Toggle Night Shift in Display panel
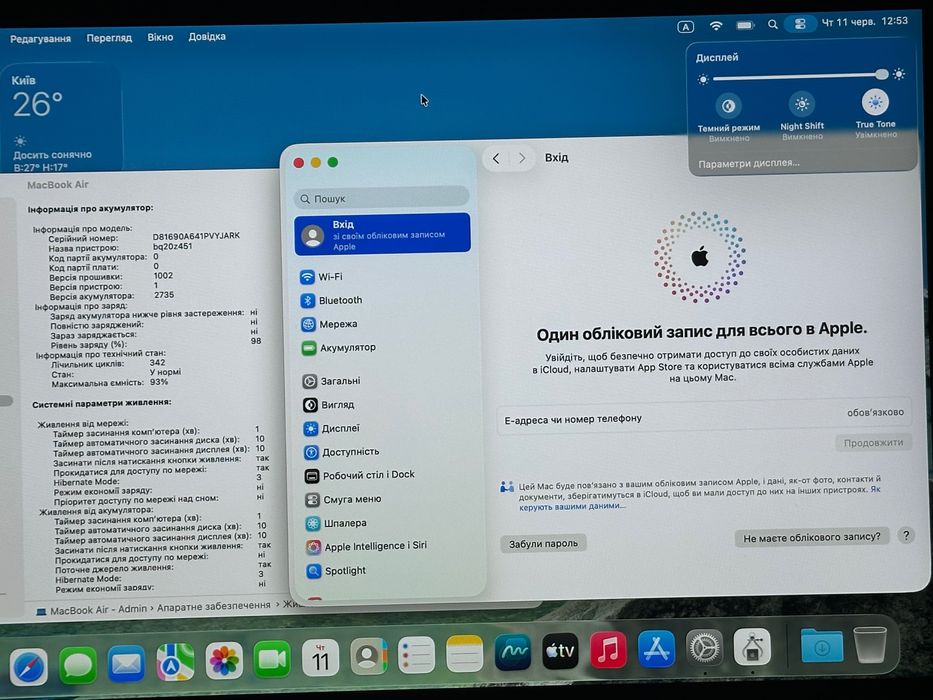This screenshot has width=933, height=700. [801, 104]
